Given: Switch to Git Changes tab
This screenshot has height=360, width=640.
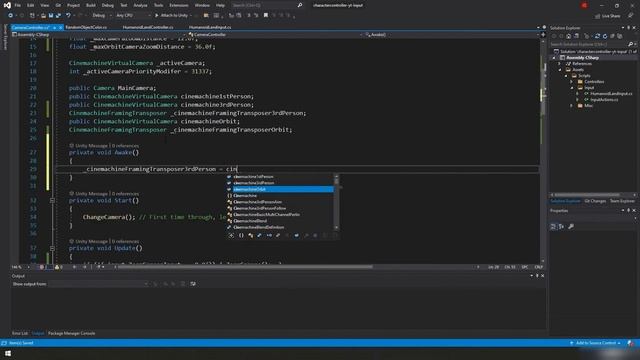Looking at the screenshot, I should pyautogui.click(x=595, y=201).
